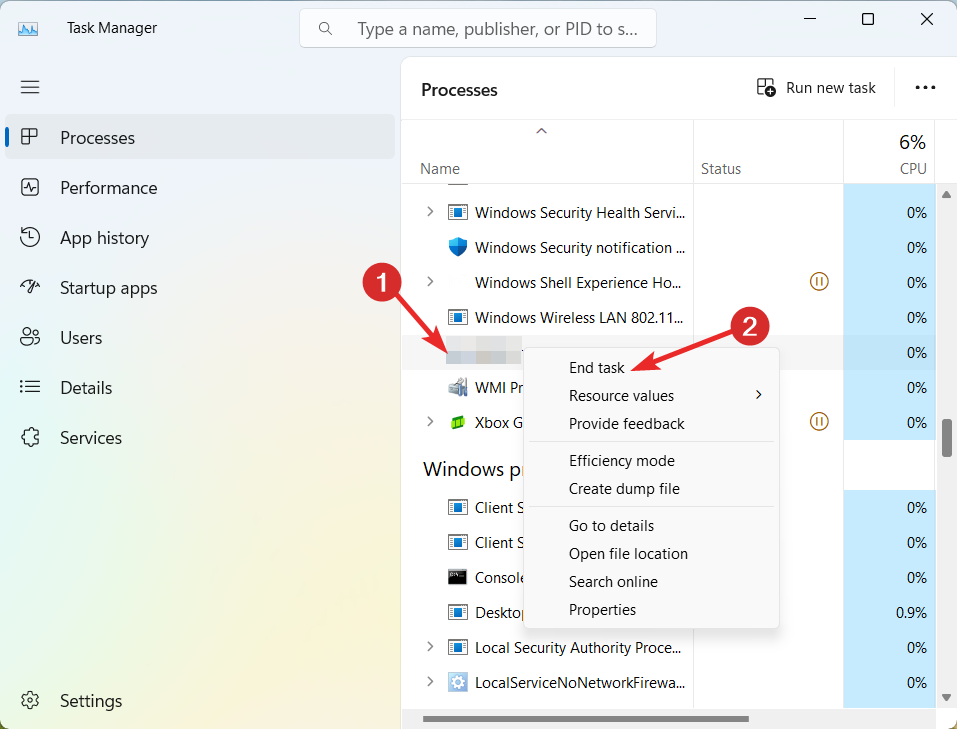Click the WMI Provider process icon
Viewport: 957px width, 729px height.
[458, 387]
